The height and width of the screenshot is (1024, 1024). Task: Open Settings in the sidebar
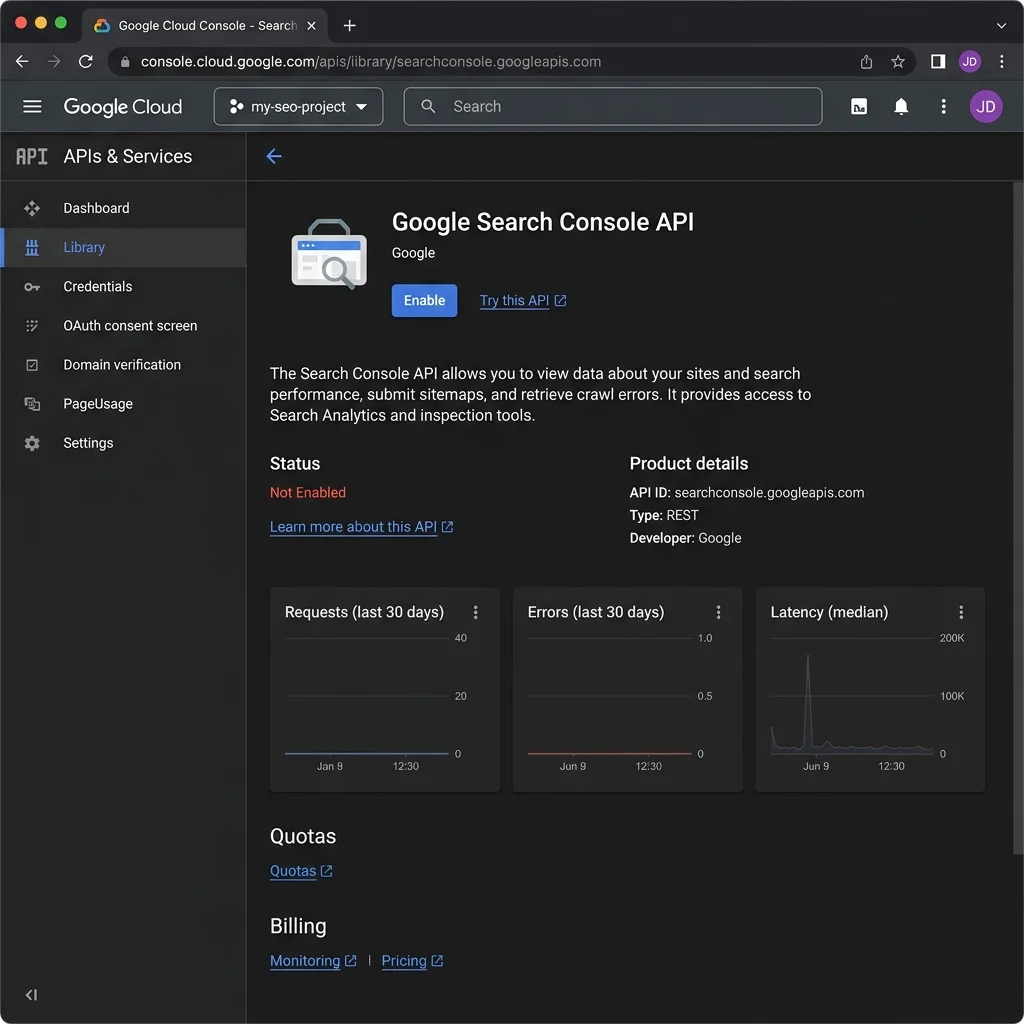(123, 443)
